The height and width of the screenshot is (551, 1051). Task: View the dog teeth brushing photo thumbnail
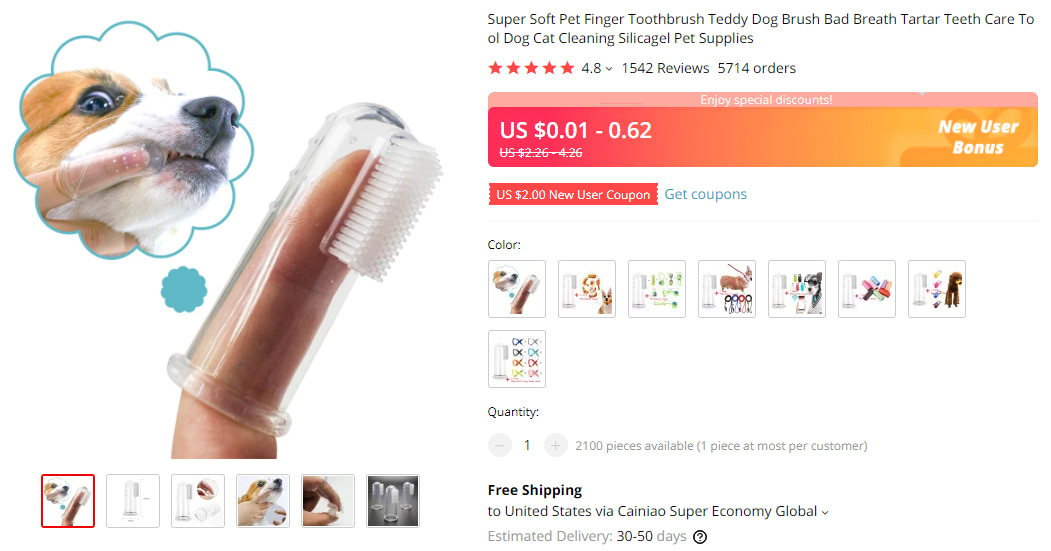pos(263,501)
